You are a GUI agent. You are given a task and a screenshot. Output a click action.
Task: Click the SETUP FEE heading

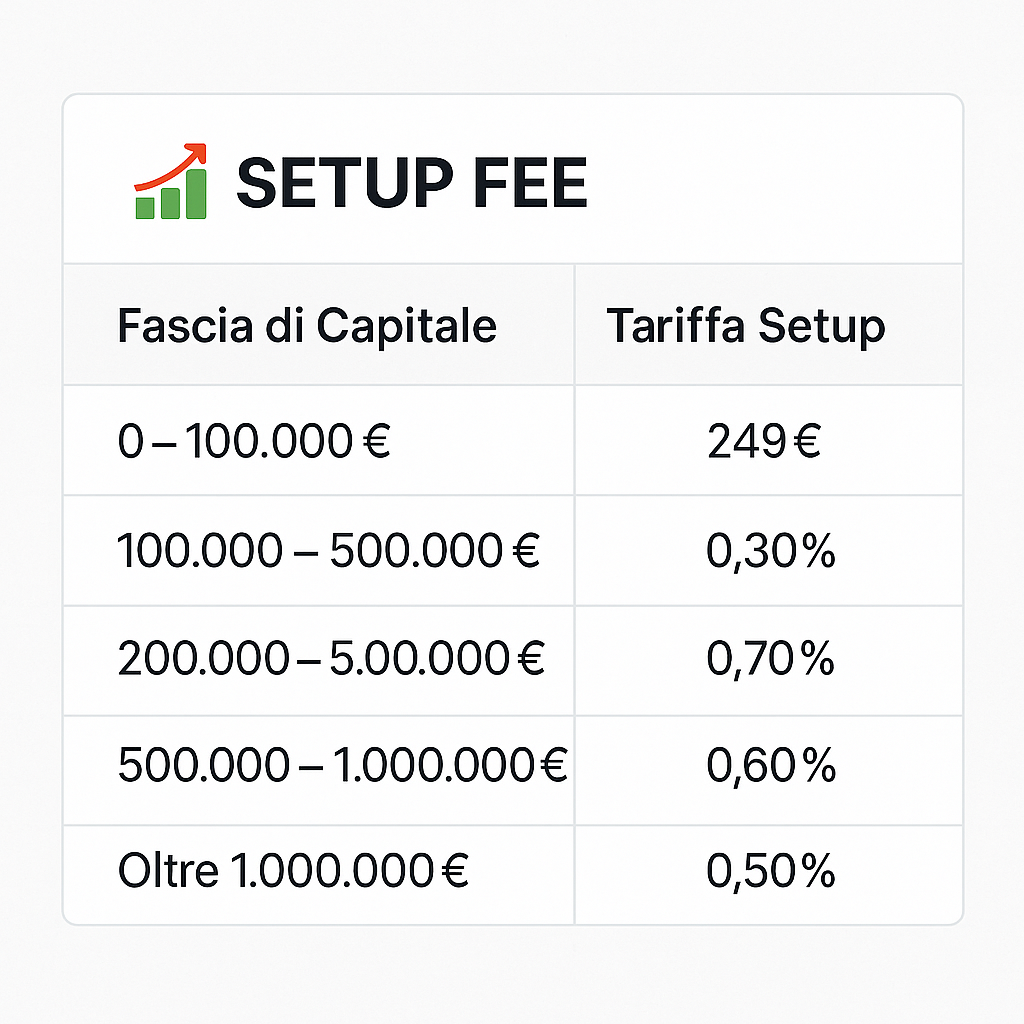tap(411, 183)
